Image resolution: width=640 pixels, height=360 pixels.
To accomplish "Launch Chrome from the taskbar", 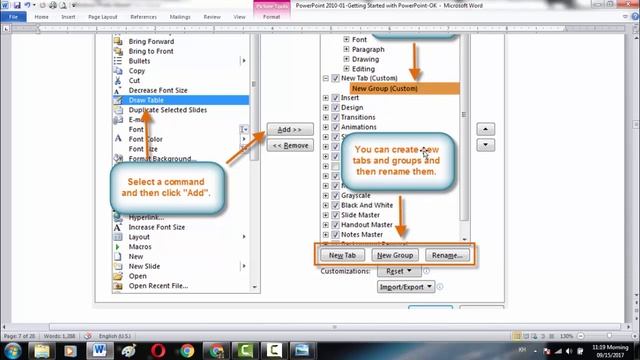I will pyautogui.click(x=187, y=351).
